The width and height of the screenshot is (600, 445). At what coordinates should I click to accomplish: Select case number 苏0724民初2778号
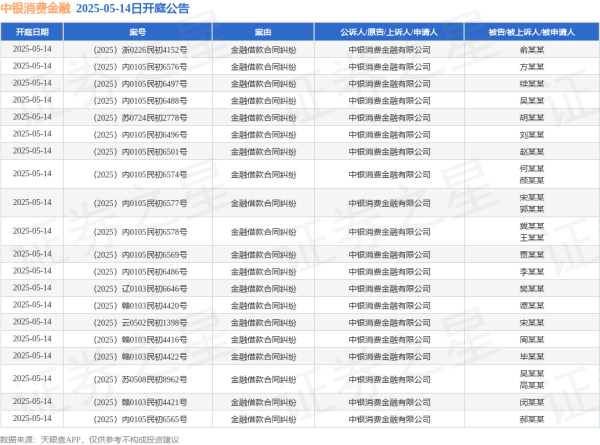click(155, 118)
